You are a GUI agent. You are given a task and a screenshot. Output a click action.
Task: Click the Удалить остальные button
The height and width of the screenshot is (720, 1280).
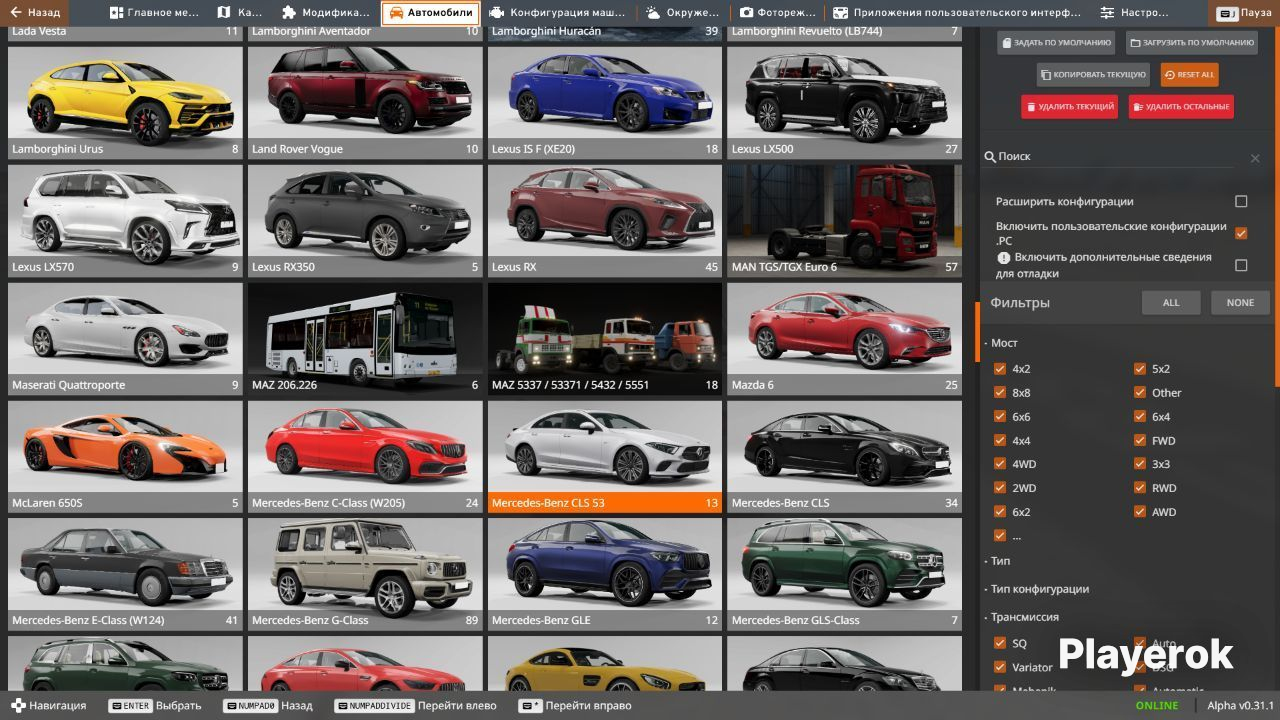1181,106
